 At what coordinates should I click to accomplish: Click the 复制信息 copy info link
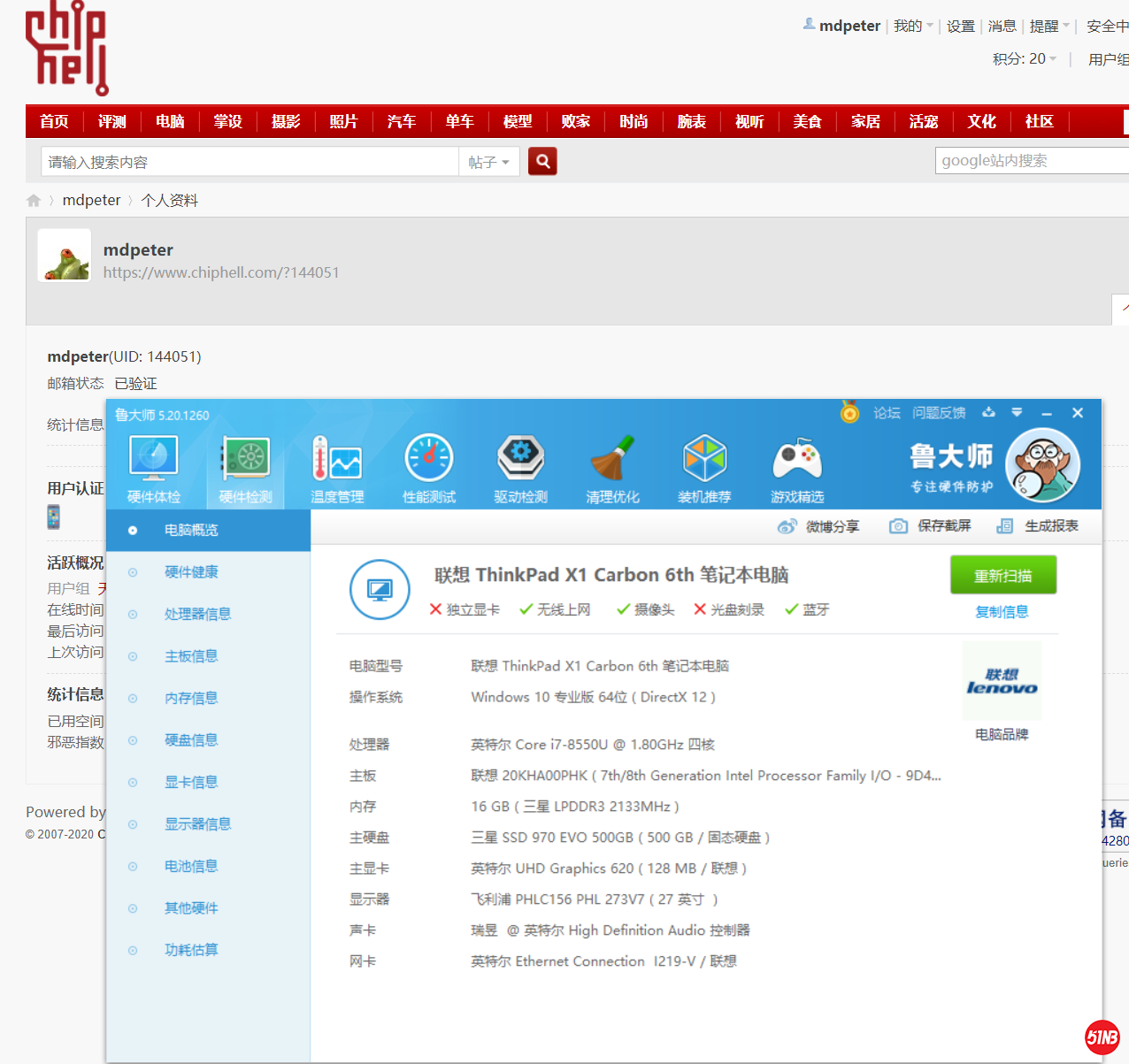coord(1002,612)
